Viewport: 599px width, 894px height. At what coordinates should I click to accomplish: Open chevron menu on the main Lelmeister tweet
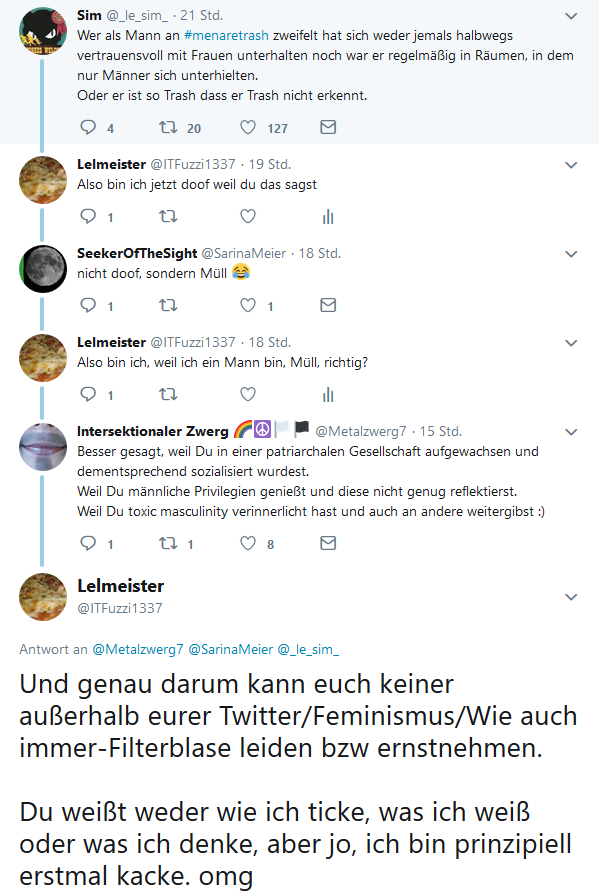pos(571,598)
